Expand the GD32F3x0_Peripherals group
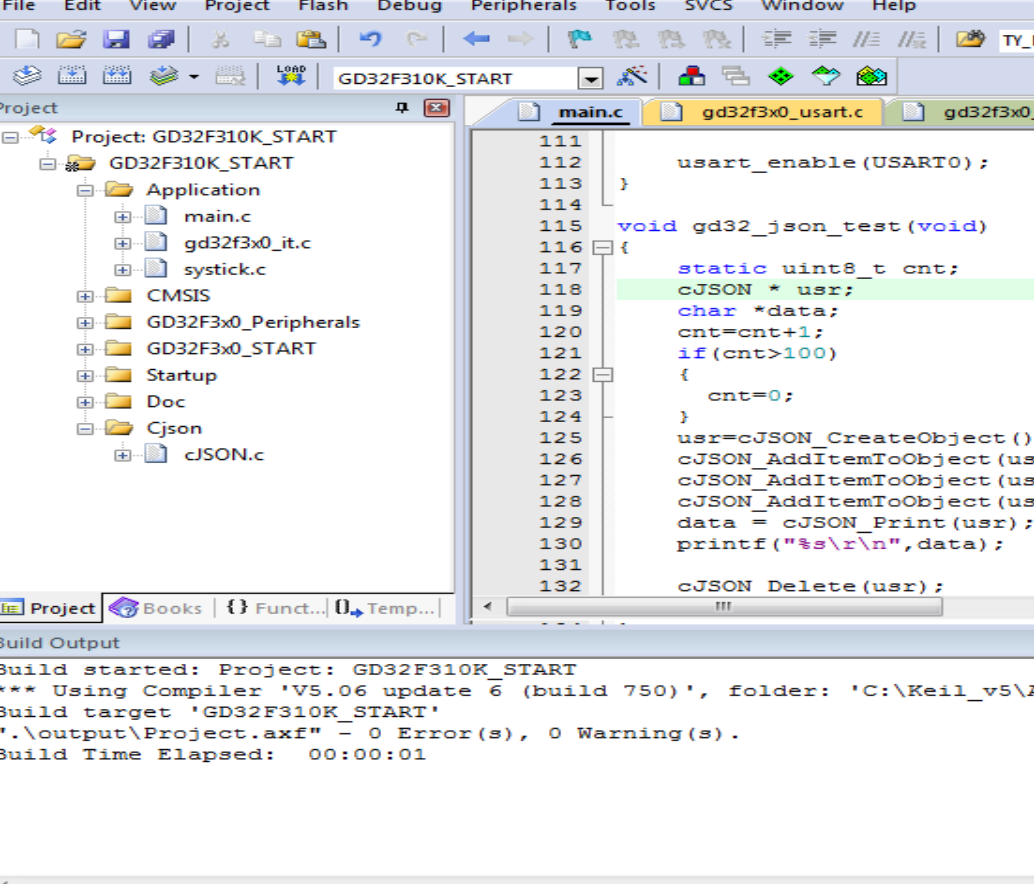This screenshot has width=1034, height=884. pyautogui.click(x=85, y=323)
